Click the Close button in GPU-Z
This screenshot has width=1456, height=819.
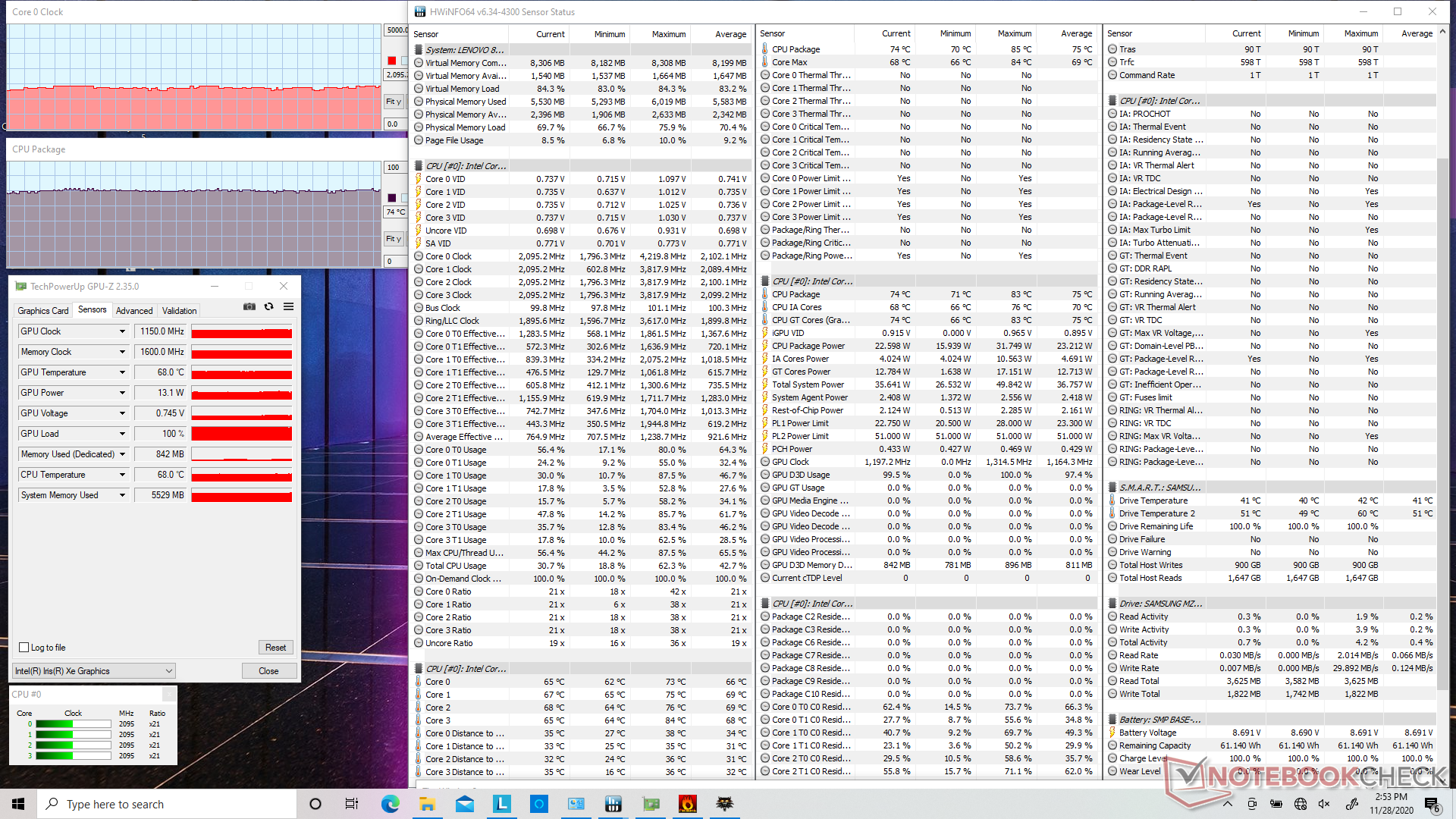point(268,671)
